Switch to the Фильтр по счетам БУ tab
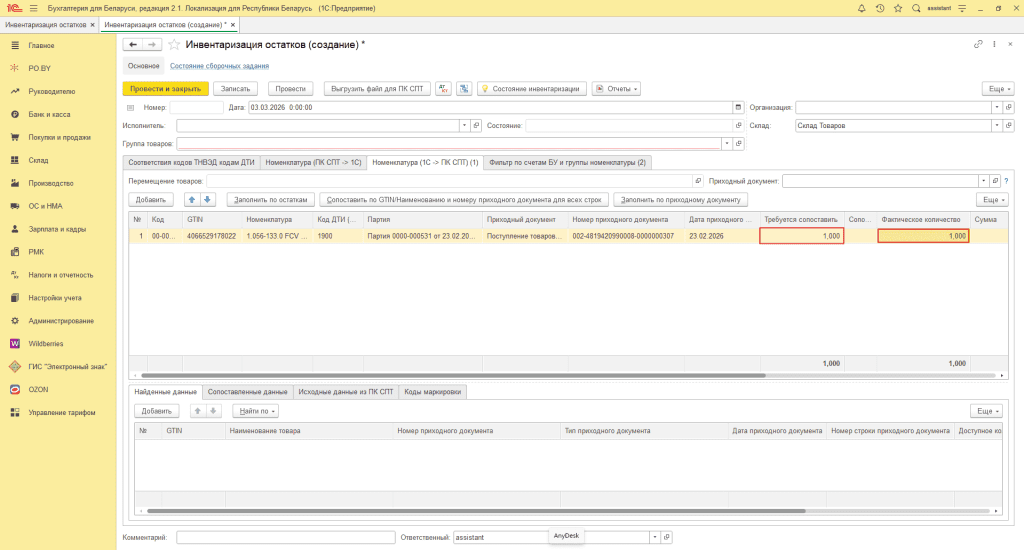 (x=568, y=162)
